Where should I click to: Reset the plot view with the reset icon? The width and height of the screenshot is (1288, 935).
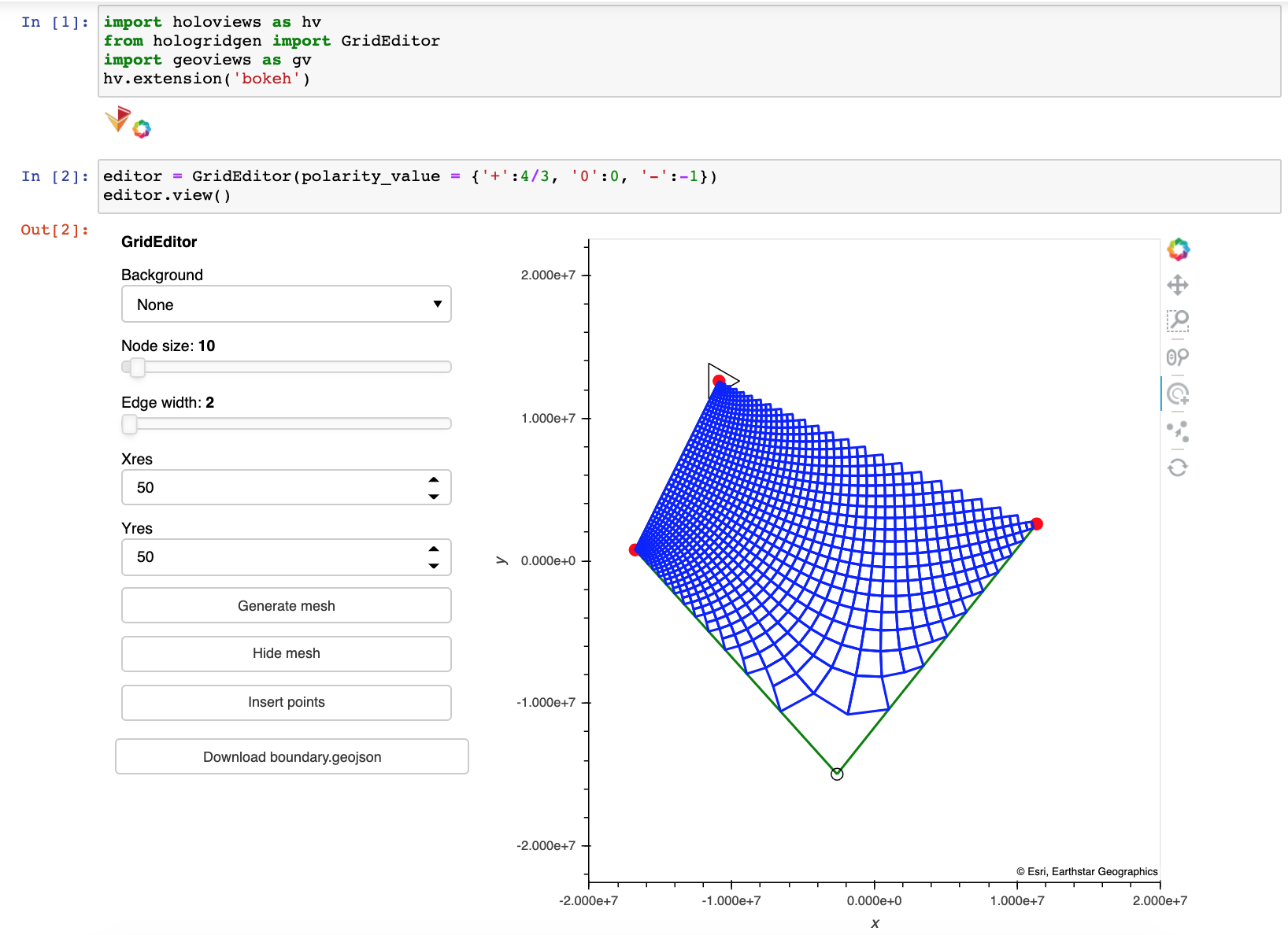[x=1179, y=468]
